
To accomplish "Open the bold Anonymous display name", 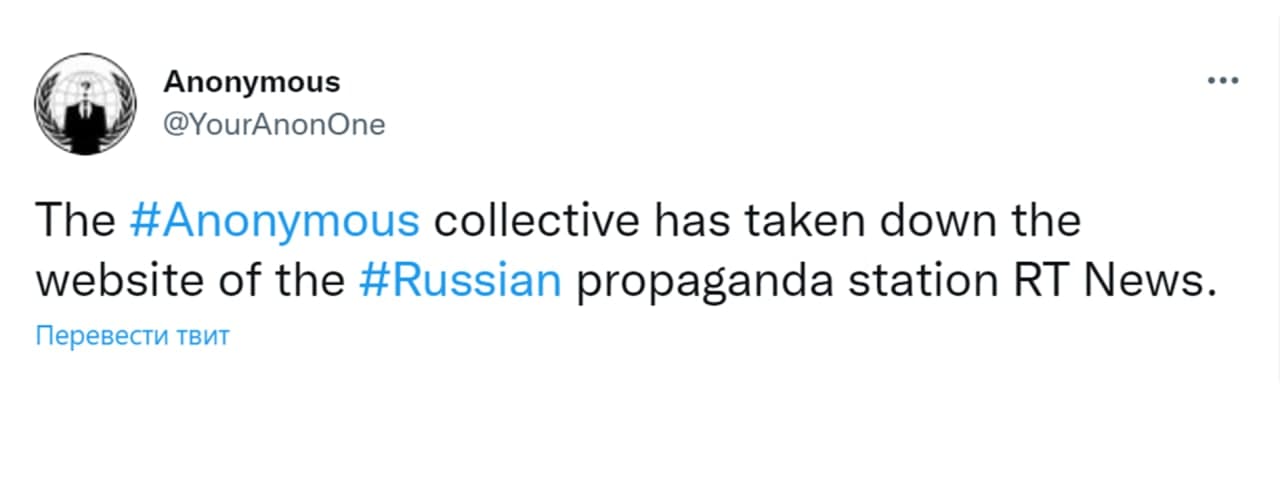I will [252, 81].
